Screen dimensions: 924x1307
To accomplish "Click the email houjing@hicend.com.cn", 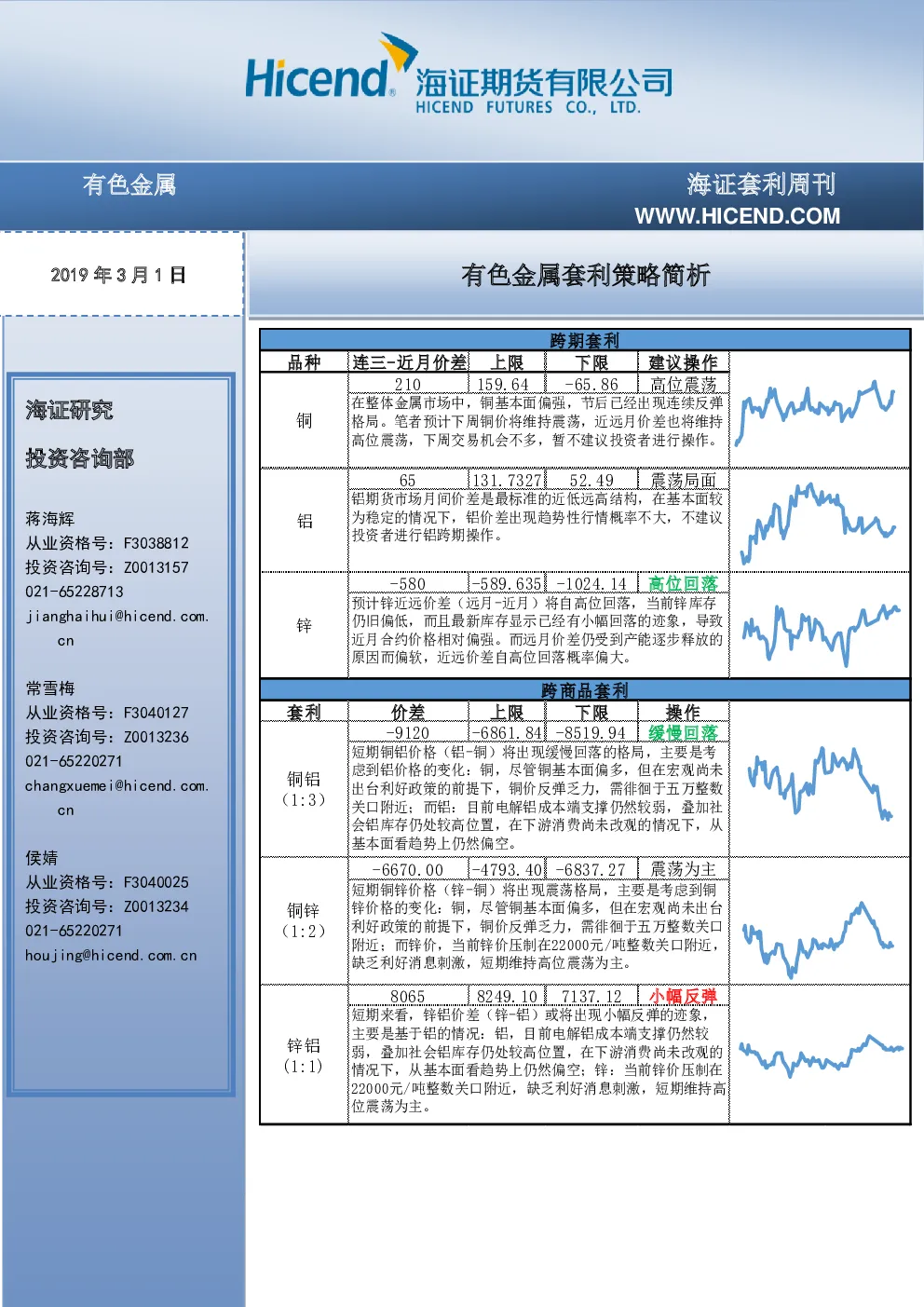I will pos(111,955).
